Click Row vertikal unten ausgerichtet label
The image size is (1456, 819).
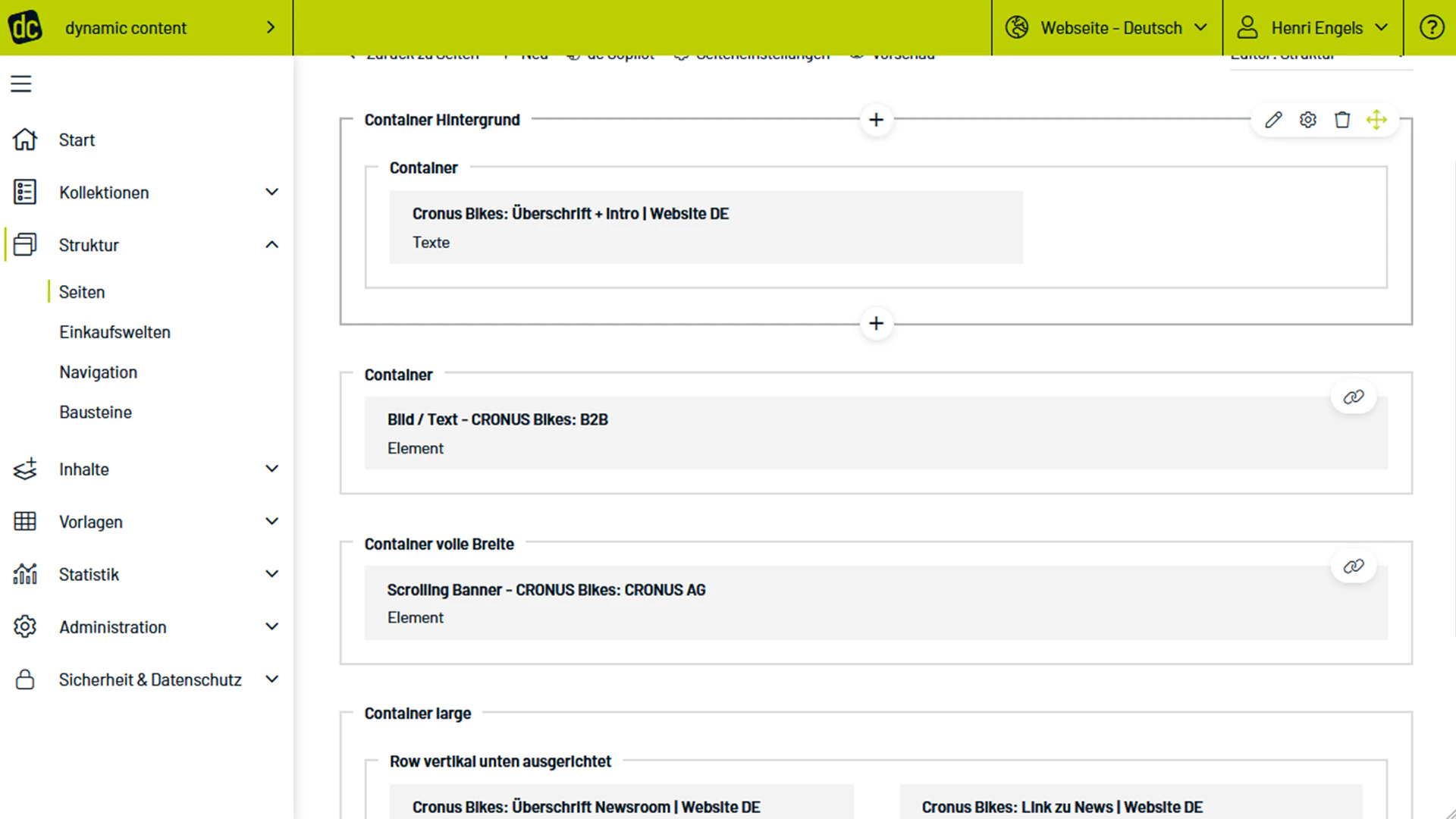pos(500,761)
